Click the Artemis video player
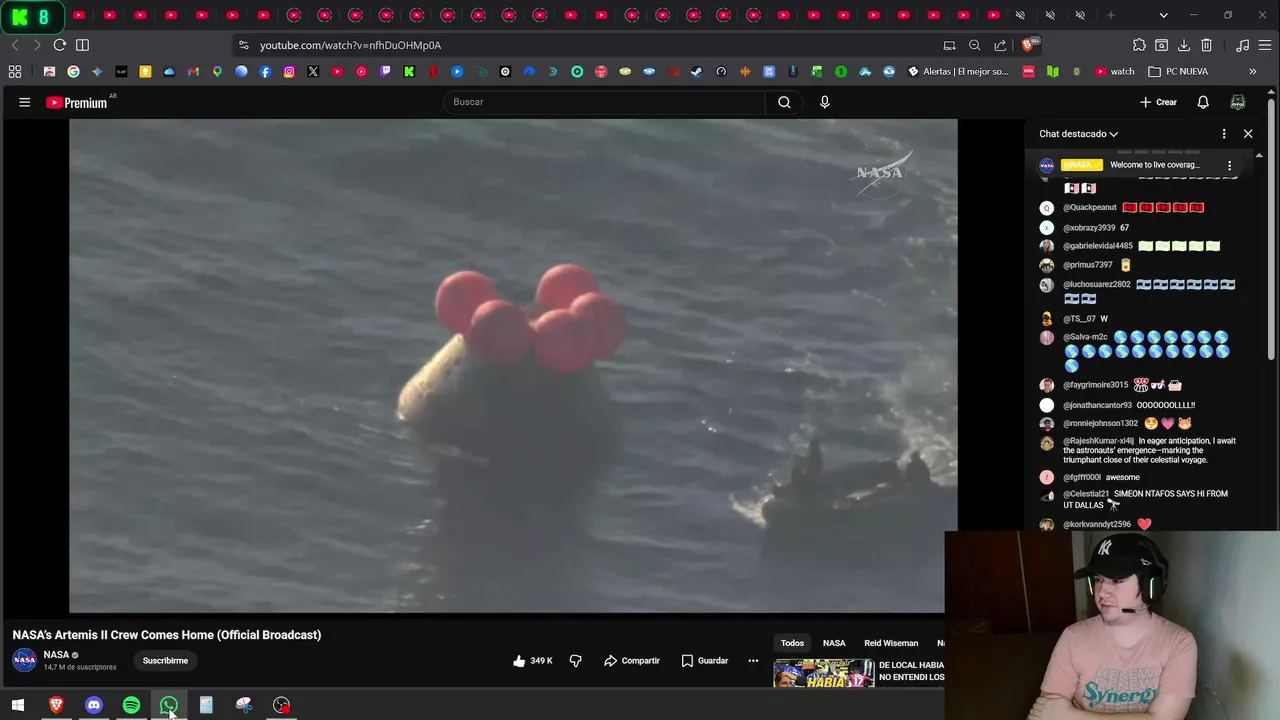 coord(513,366)
